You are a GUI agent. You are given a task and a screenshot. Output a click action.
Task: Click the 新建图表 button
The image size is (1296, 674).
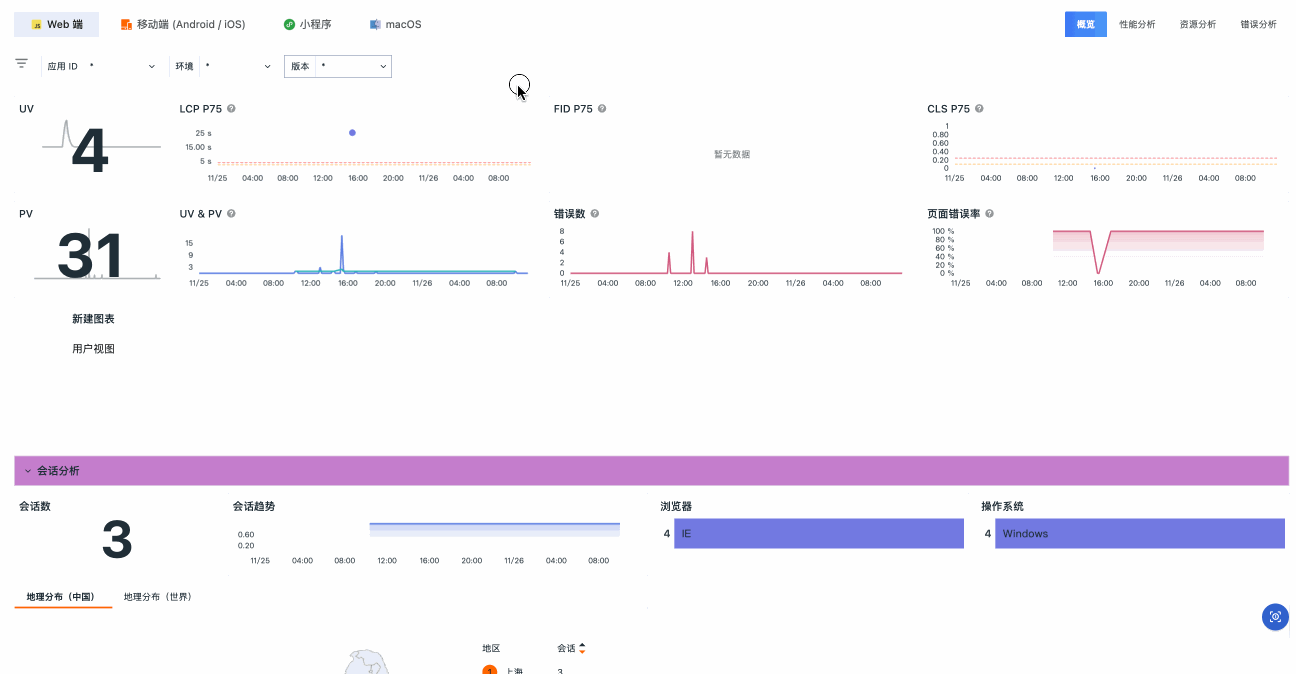coord(93,319)
